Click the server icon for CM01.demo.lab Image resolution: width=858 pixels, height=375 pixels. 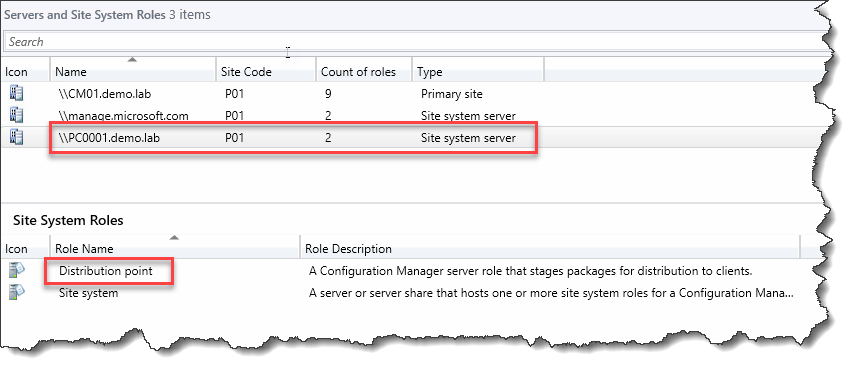[16, 94]
